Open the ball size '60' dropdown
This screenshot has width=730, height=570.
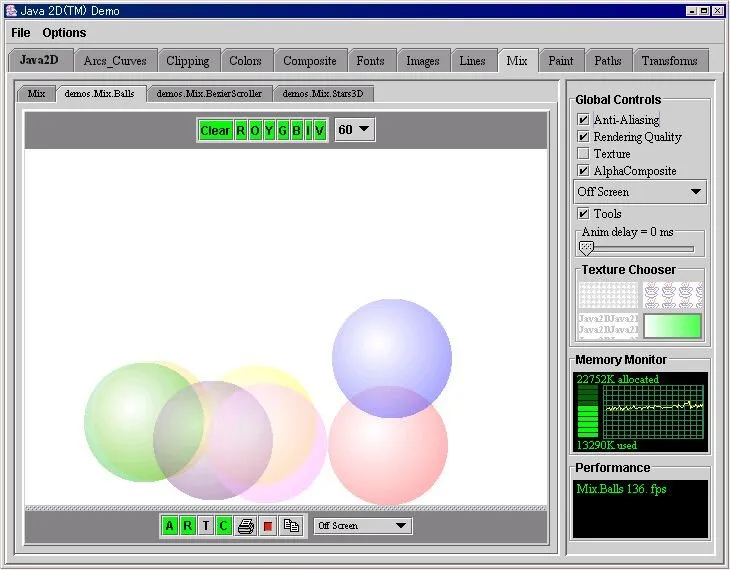pos(354,130)
